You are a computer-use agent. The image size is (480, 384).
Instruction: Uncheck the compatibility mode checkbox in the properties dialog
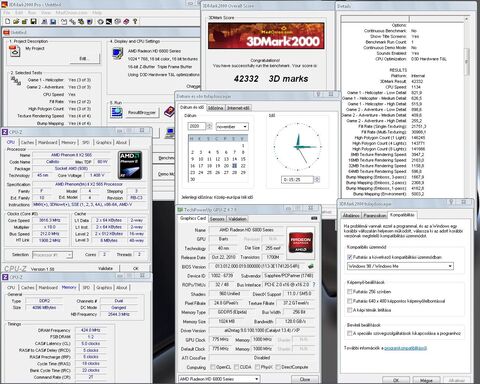pyautogui.click(x=349, y=257)
